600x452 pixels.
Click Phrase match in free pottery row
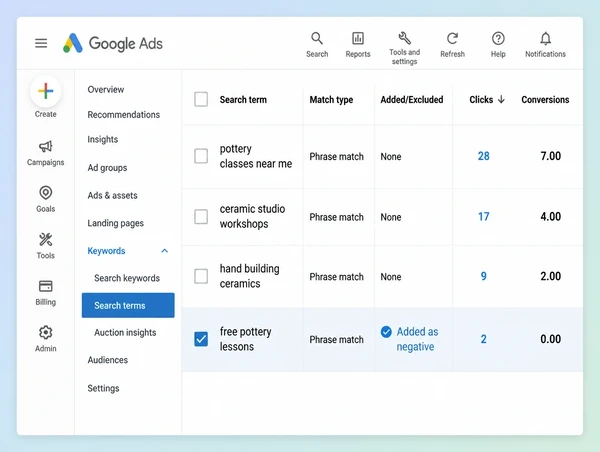(336, 339)
